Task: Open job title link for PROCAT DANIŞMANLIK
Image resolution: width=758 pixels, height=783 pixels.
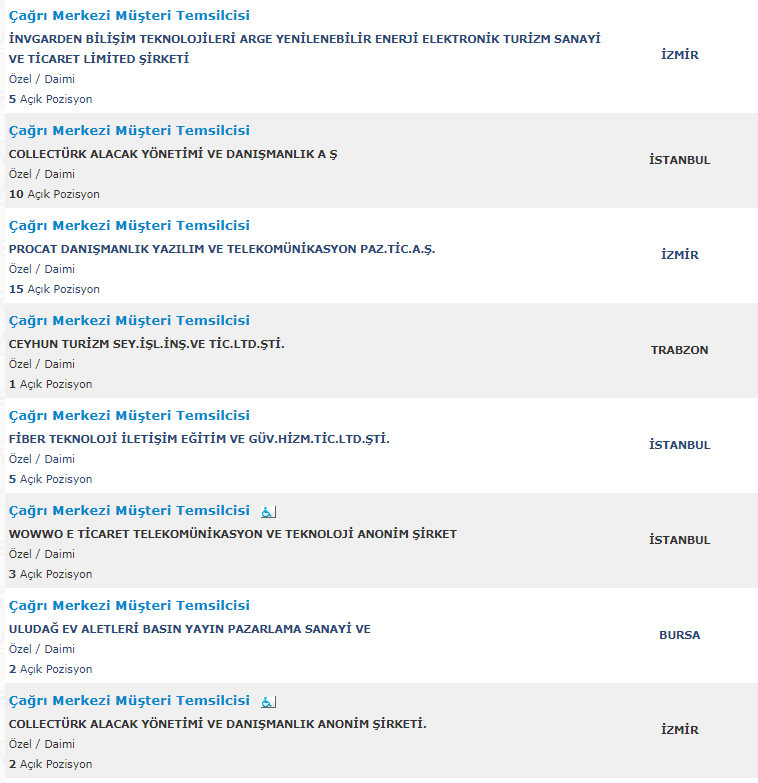Action: click(x=129, y=225)
